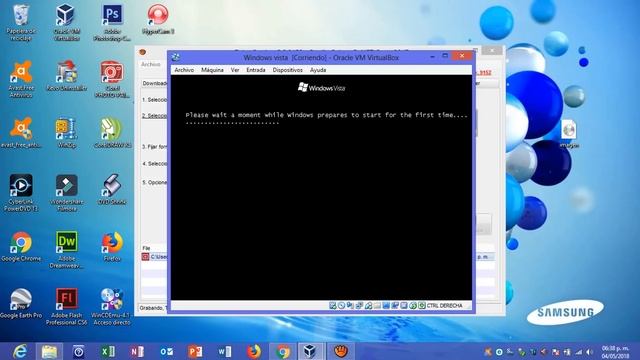
Task: Open File Explorer from taskbar
Action: point(49,351)
